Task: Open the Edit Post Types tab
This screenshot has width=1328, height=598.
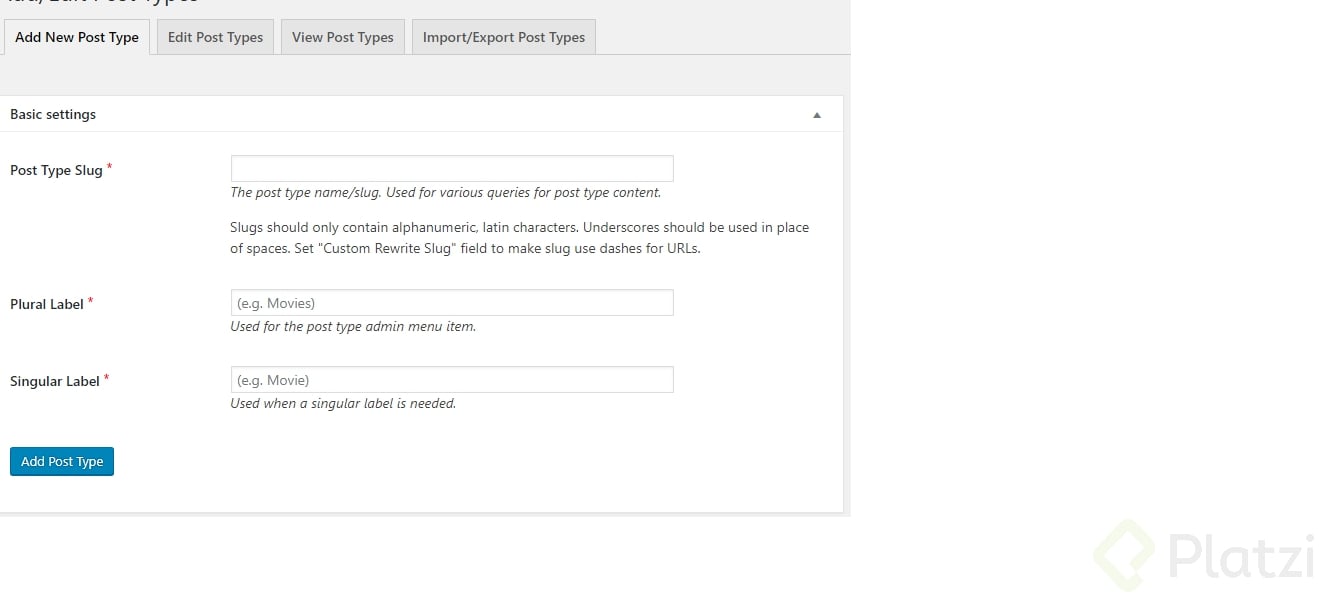Action: point(215,37)
